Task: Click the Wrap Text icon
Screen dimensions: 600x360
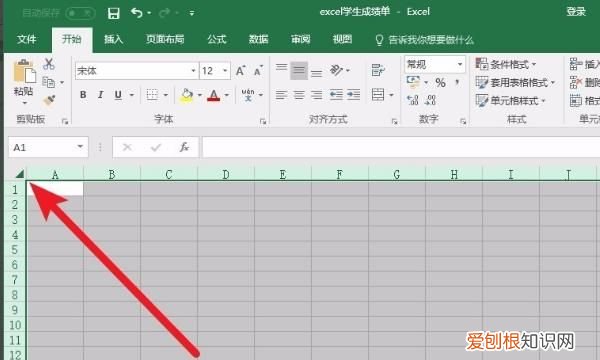Action: click(x=378, y=70)
